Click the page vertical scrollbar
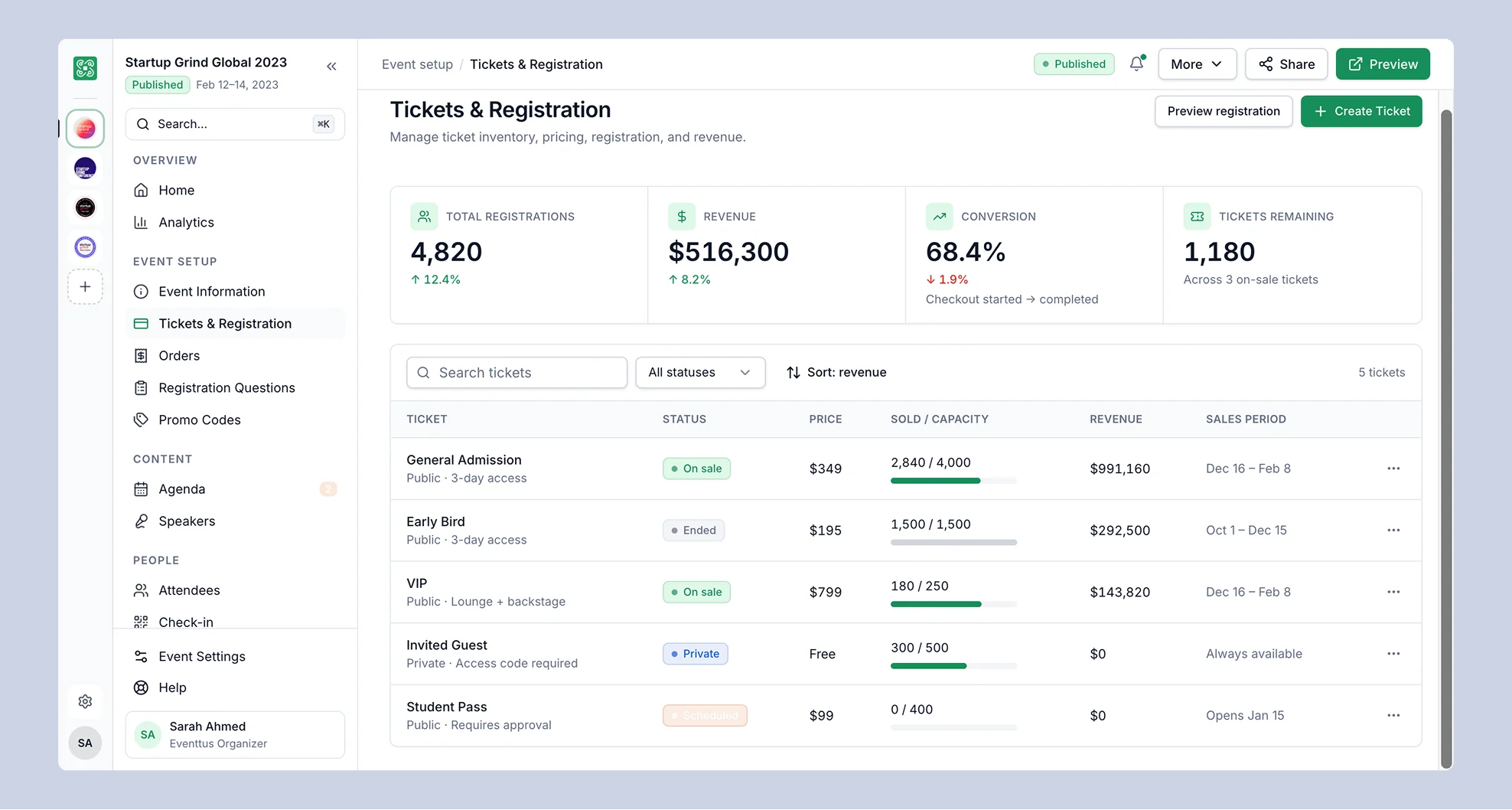1512x810 pixels. [x=1446, y=438]
